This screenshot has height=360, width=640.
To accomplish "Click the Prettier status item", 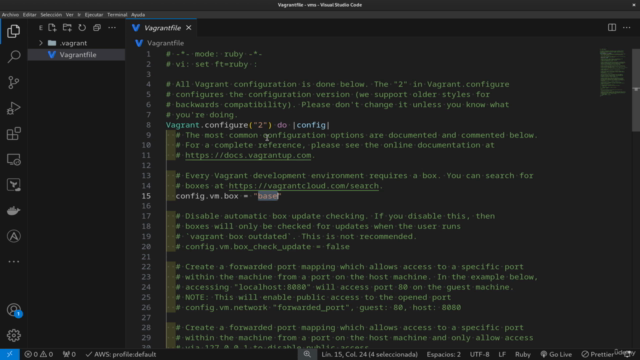I will 597,354.
